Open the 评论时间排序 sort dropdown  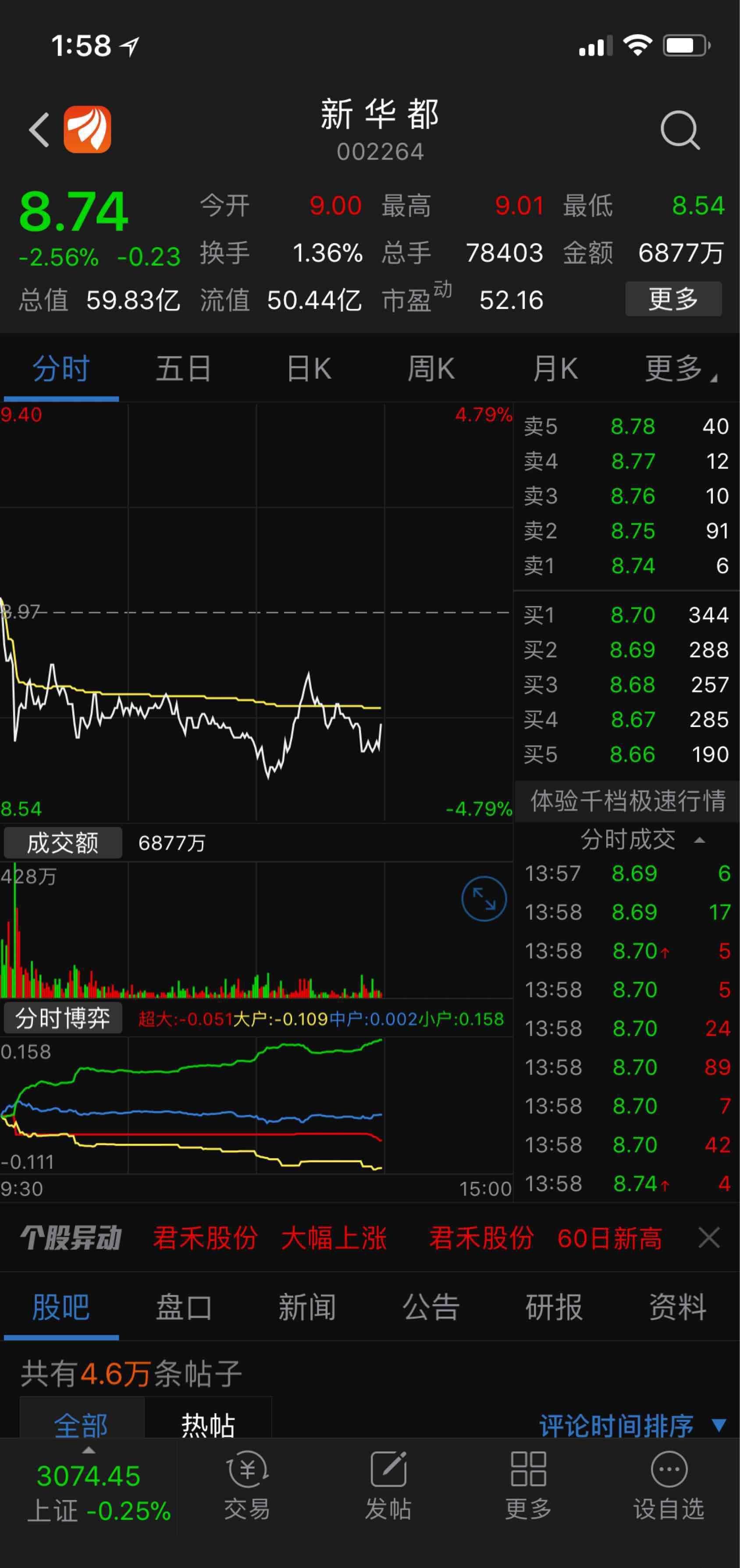633,1425
